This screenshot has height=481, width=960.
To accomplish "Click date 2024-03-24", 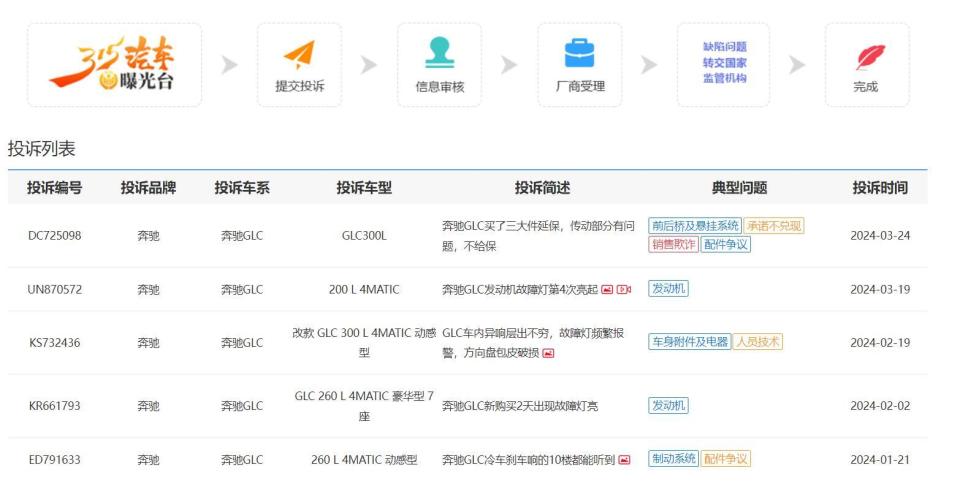I will click(880, 236).
